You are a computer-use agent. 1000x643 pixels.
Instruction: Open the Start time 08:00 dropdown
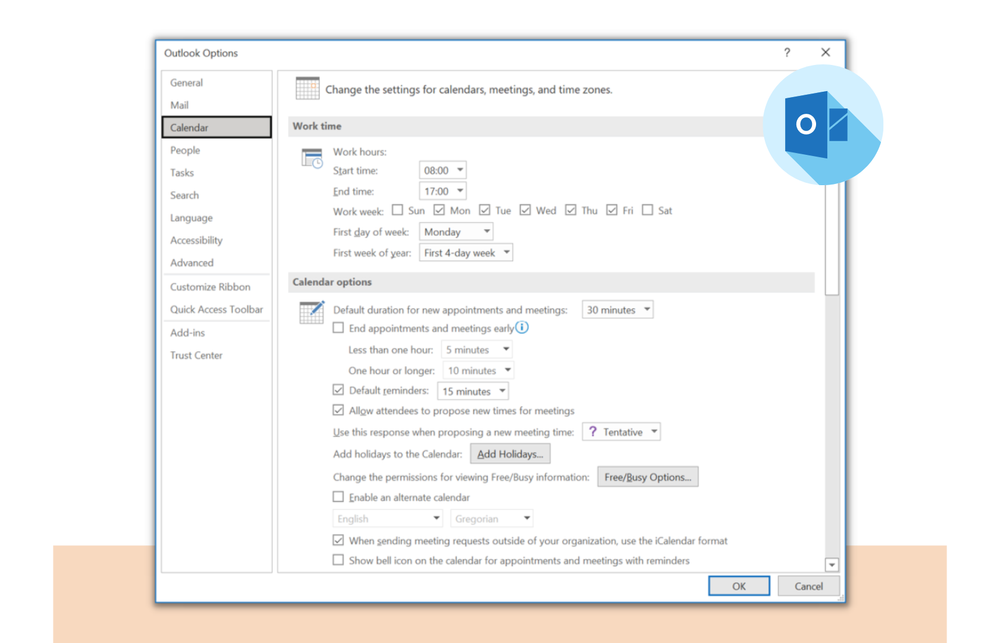point(443,170)
